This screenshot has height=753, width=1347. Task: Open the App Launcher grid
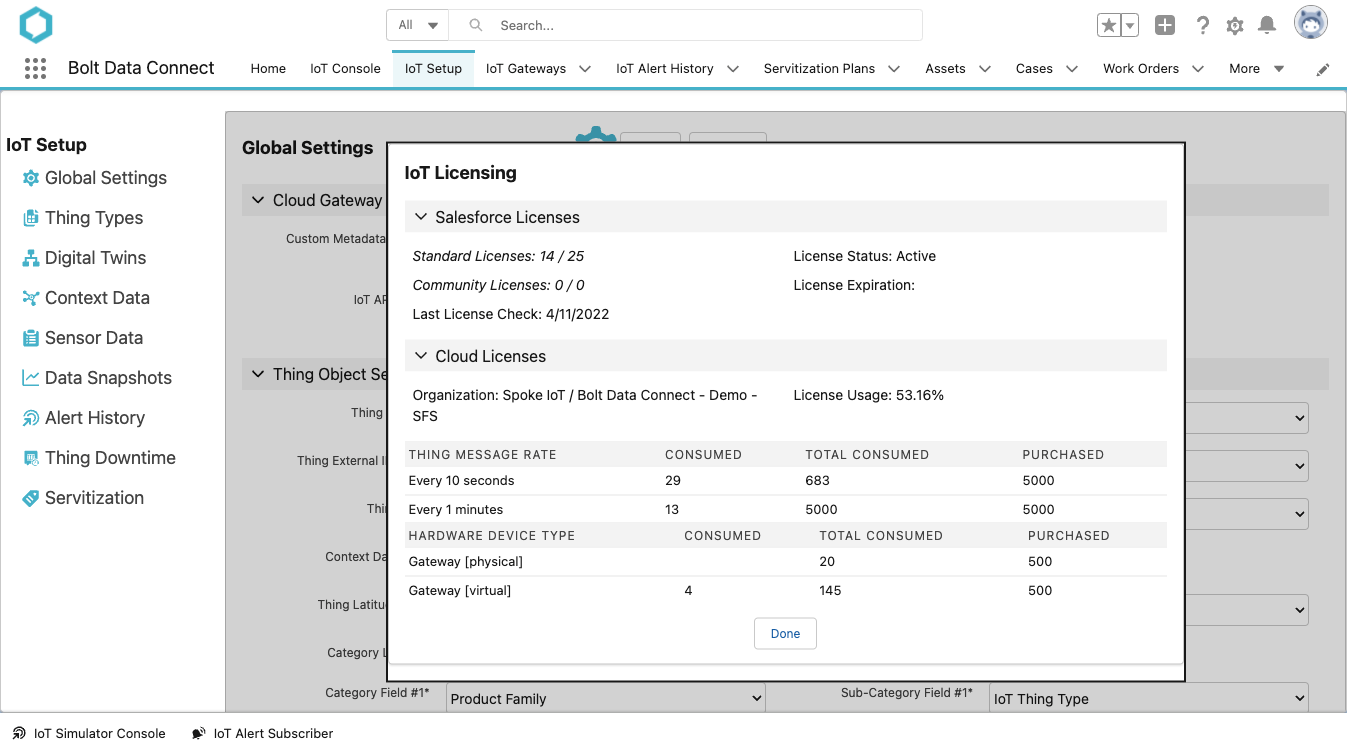click(35, 68)
